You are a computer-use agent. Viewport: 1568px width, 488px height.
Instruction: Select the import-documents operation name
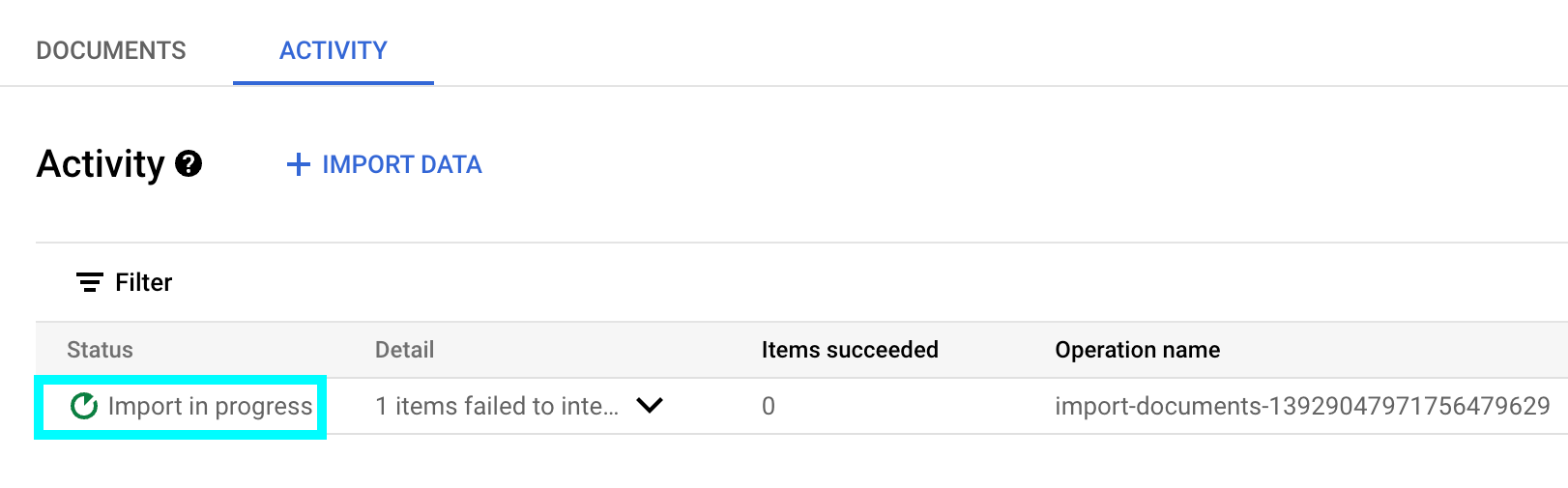1302,406
